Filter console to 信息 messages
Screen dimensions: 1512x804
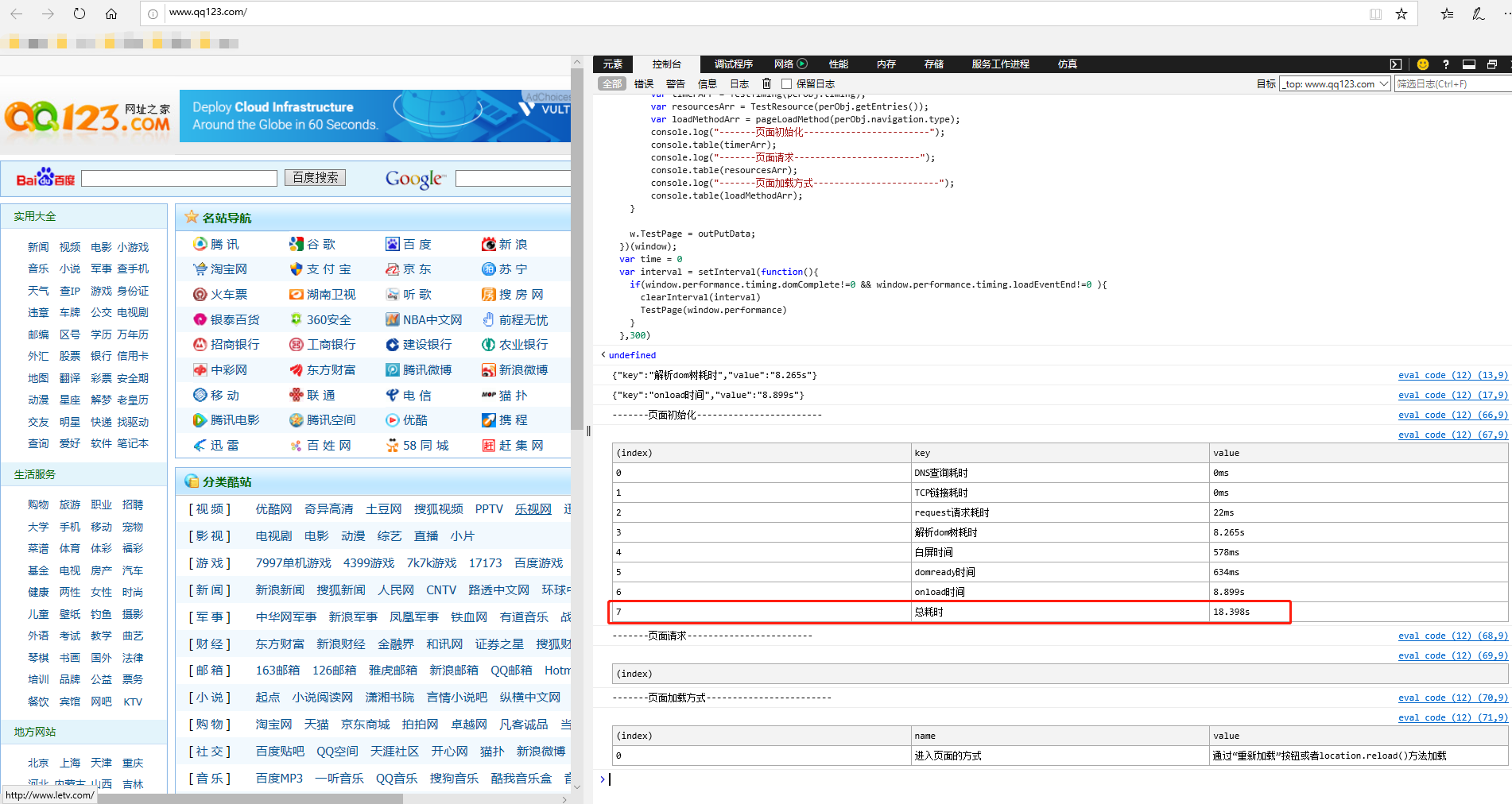click(708, 83)
